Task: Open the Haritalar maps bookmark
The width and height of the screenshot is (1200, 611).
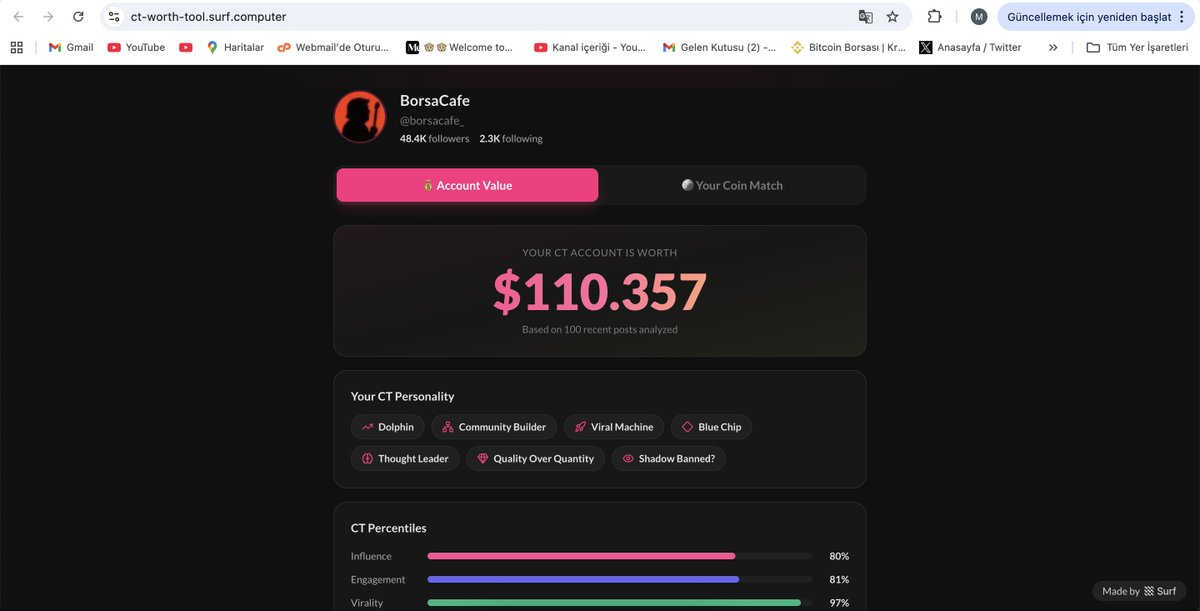Action: [x=235, y=47]
